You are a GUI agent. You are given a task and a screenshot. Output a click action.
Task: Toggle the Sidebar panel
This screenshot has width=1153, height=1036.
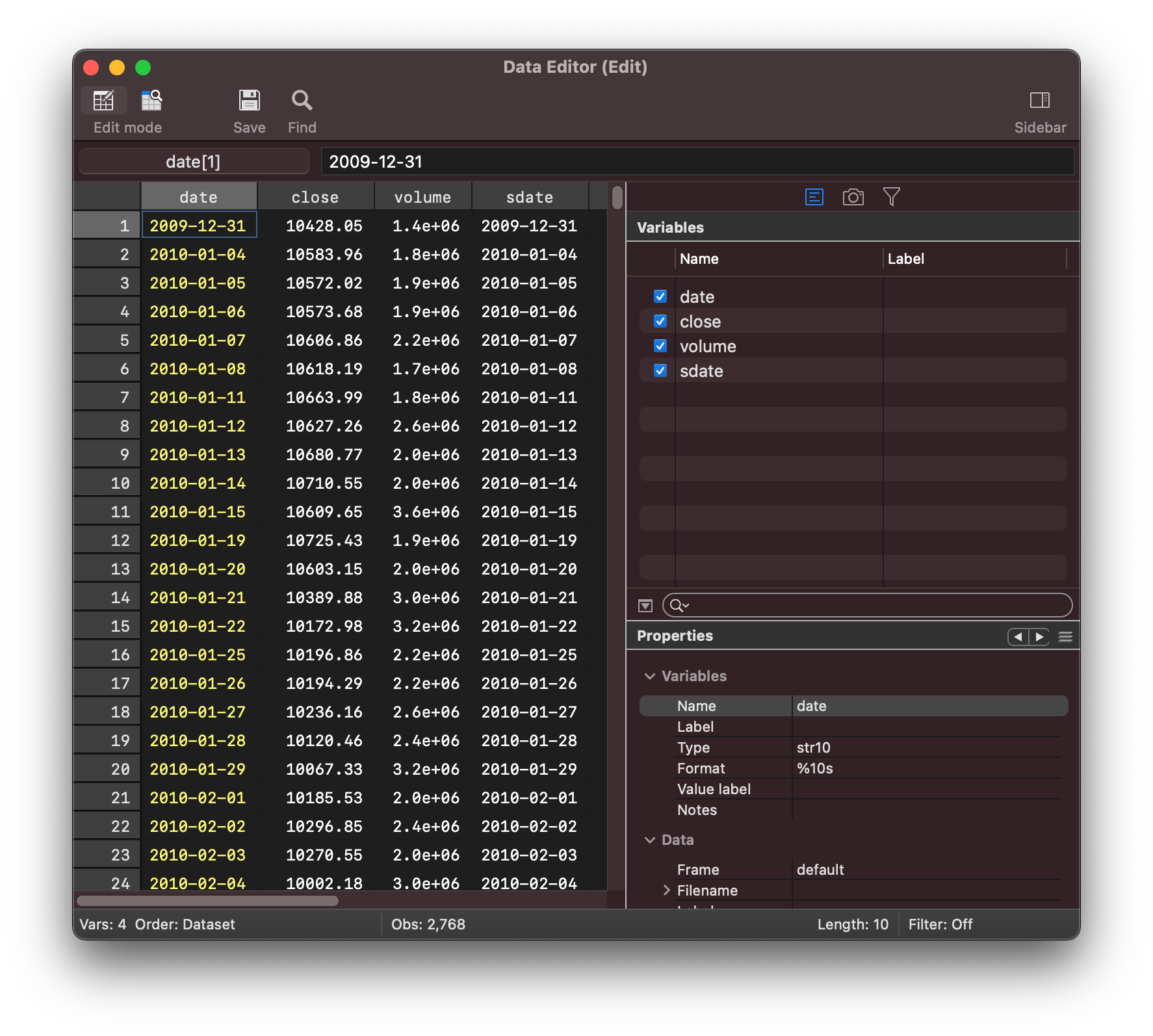1040,100
